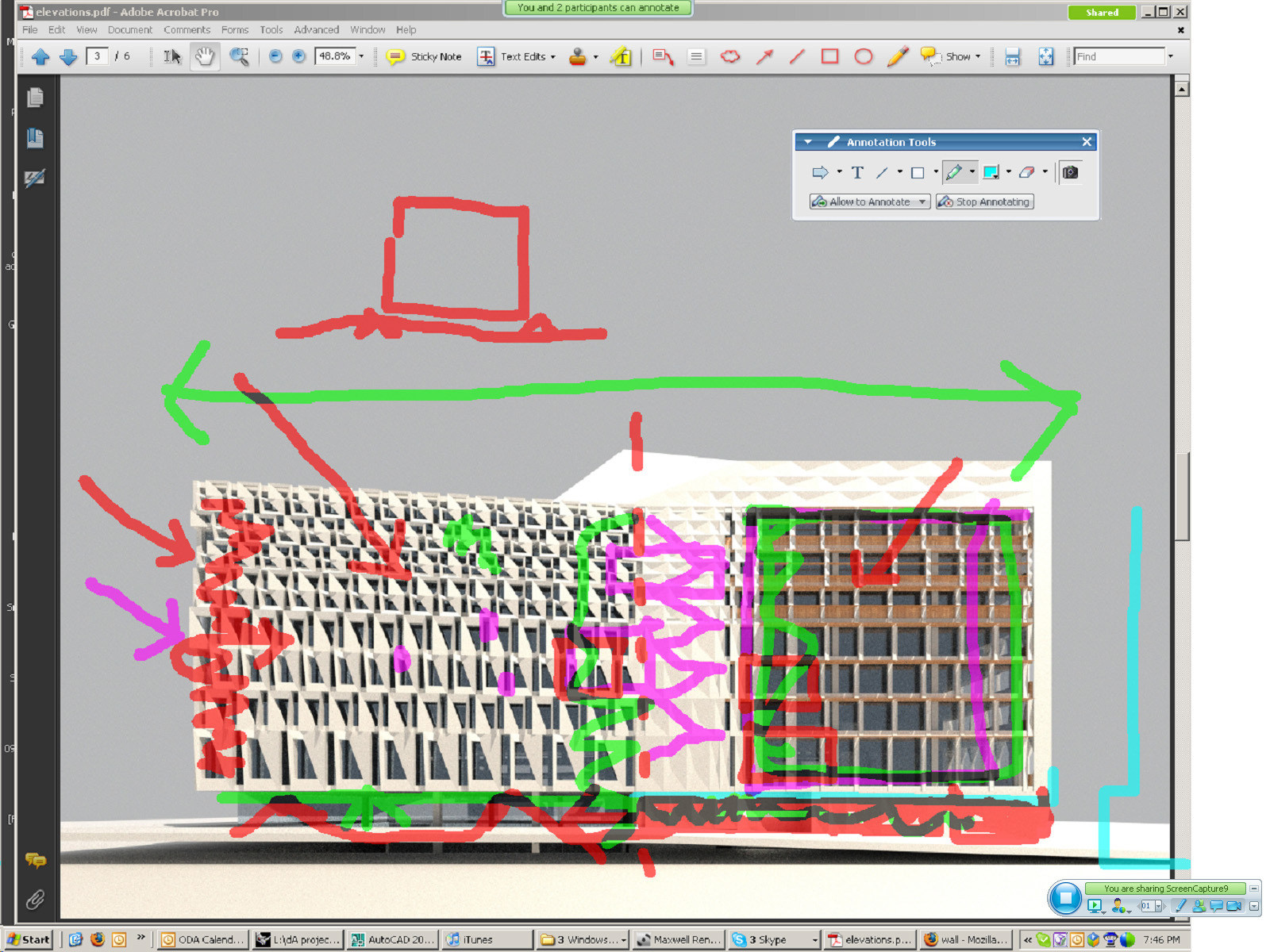
Task: Choose the Marquee Zoom tool
Action: coord(239,56)
